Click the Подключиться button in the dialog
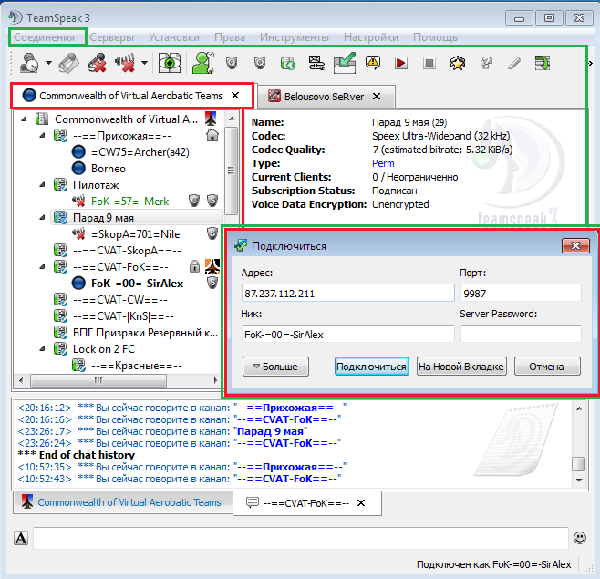The image size is (600, 579). click(x=372, y=367)
